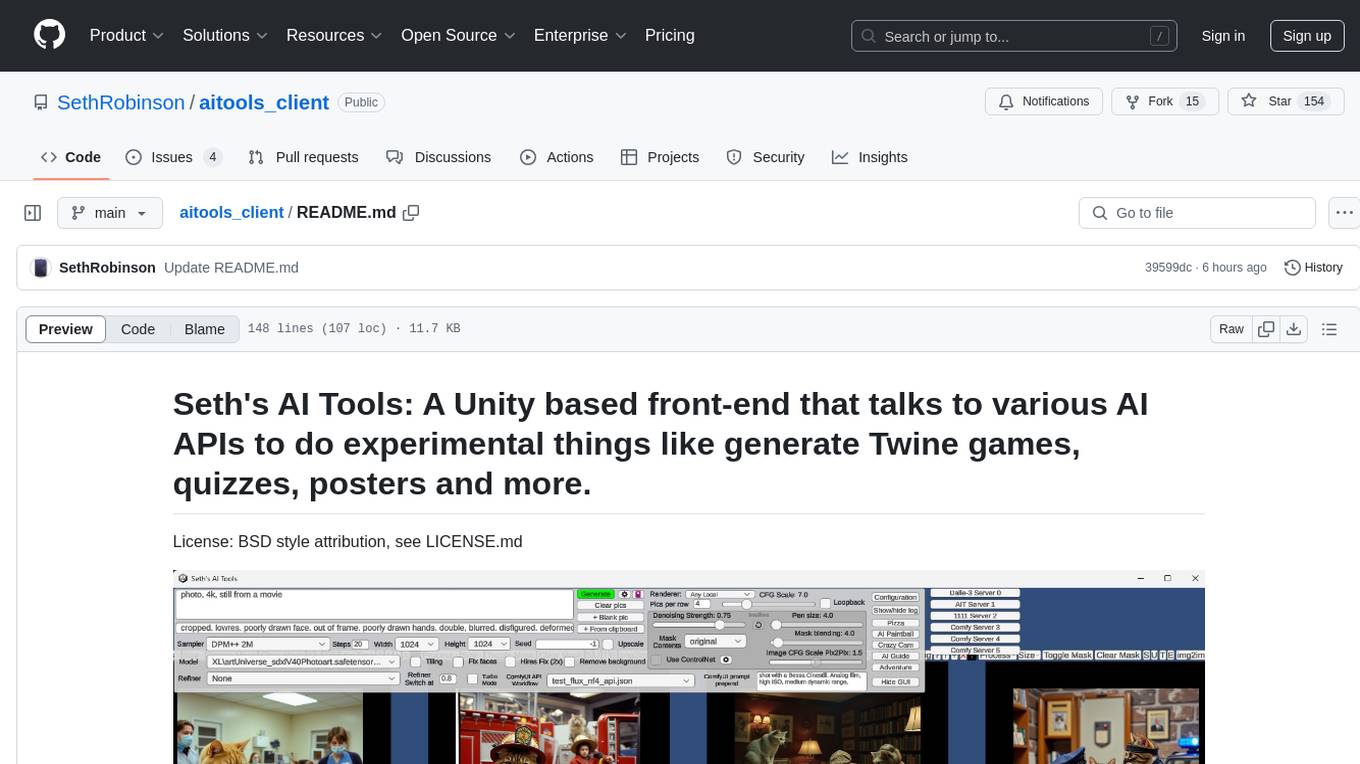This screenshot has width=1360, height=764.
Task: Open the Security tab
Action: click(x=765, y=157)
